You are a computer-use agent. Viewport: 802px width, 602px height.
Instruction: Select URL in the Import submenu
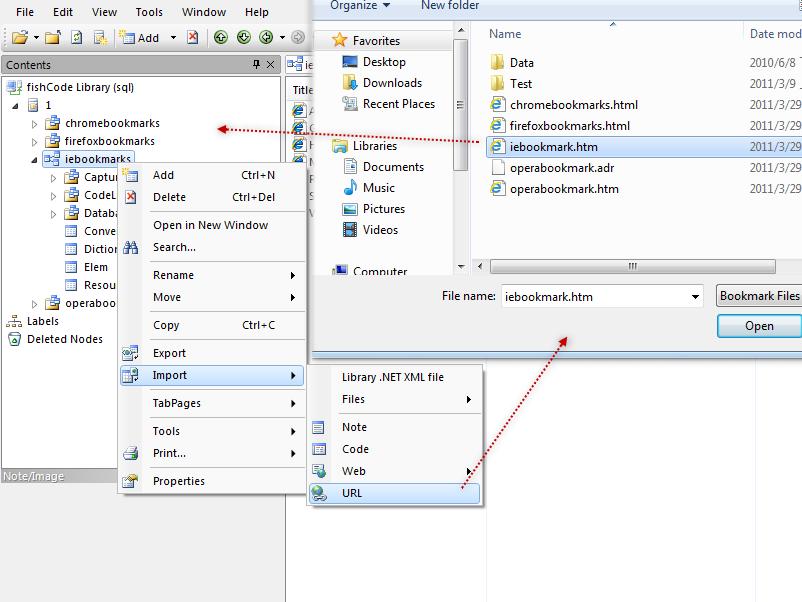[395, 493]
